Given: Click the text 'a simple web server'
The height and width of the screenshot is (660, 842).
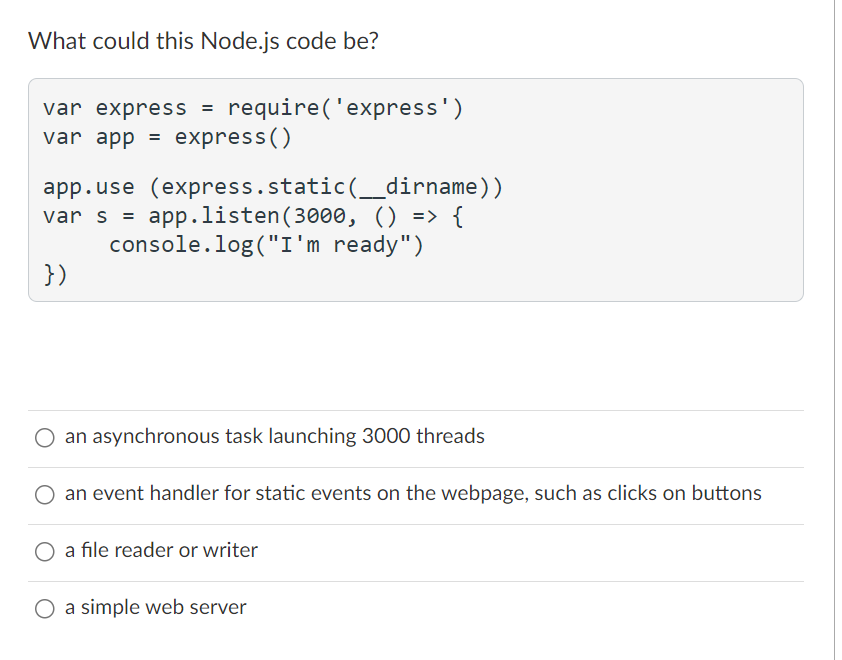Looking at the screenshot, I should pos(154,607).
